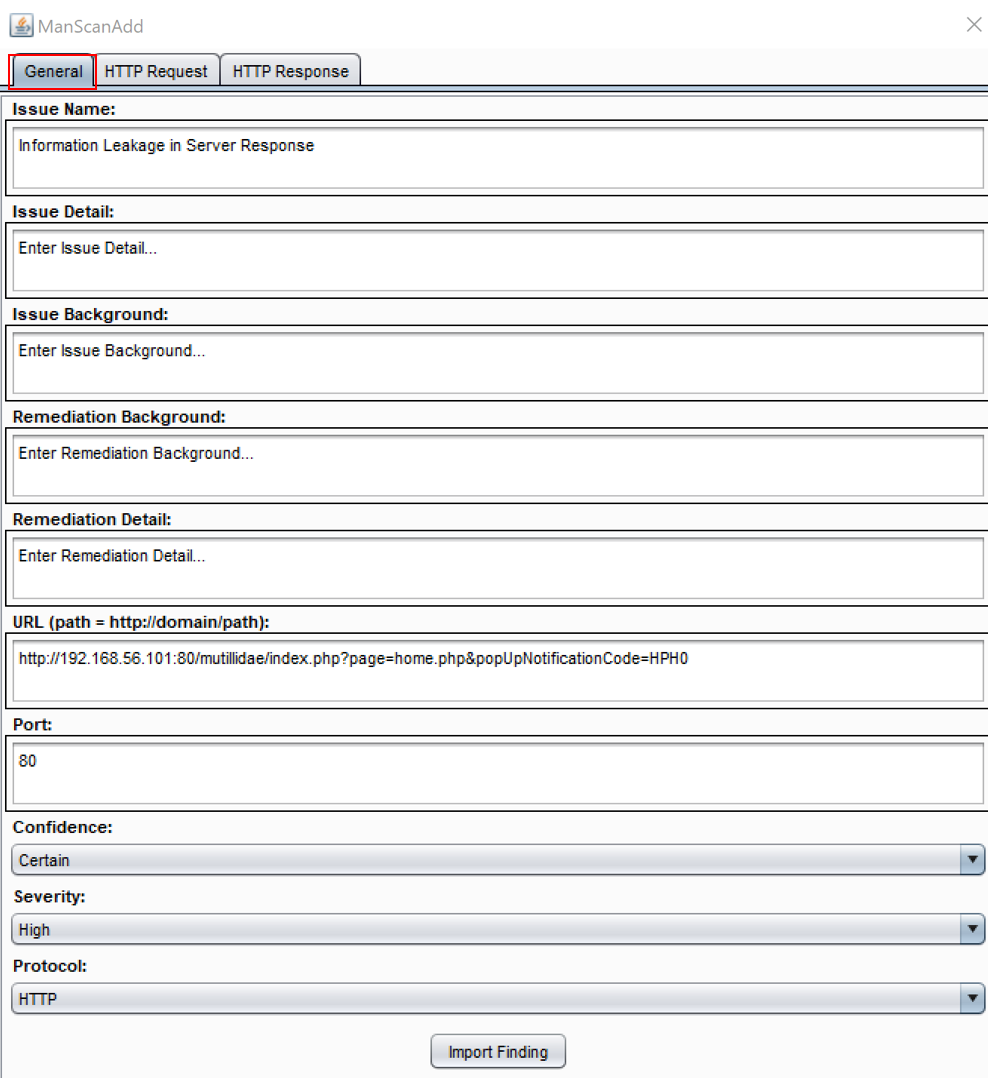Focus the Issue Detail text area
988x1078 pixels.
click(x=497, y=260)
